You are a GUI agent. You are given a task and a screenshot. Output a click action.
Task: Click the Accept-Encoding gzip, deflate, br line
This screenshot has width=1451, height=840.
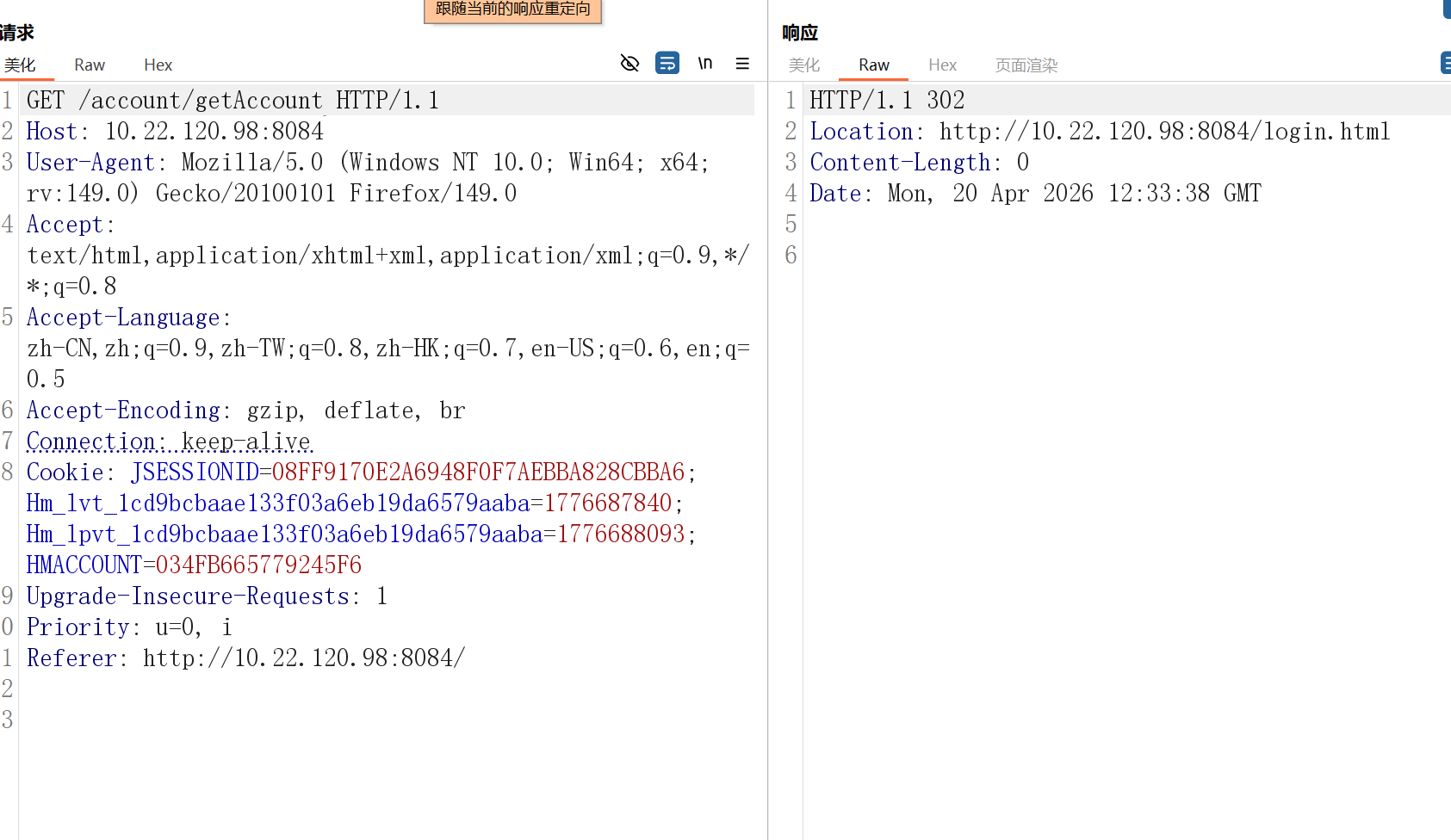pyautogui.click(x=245, y=411)
